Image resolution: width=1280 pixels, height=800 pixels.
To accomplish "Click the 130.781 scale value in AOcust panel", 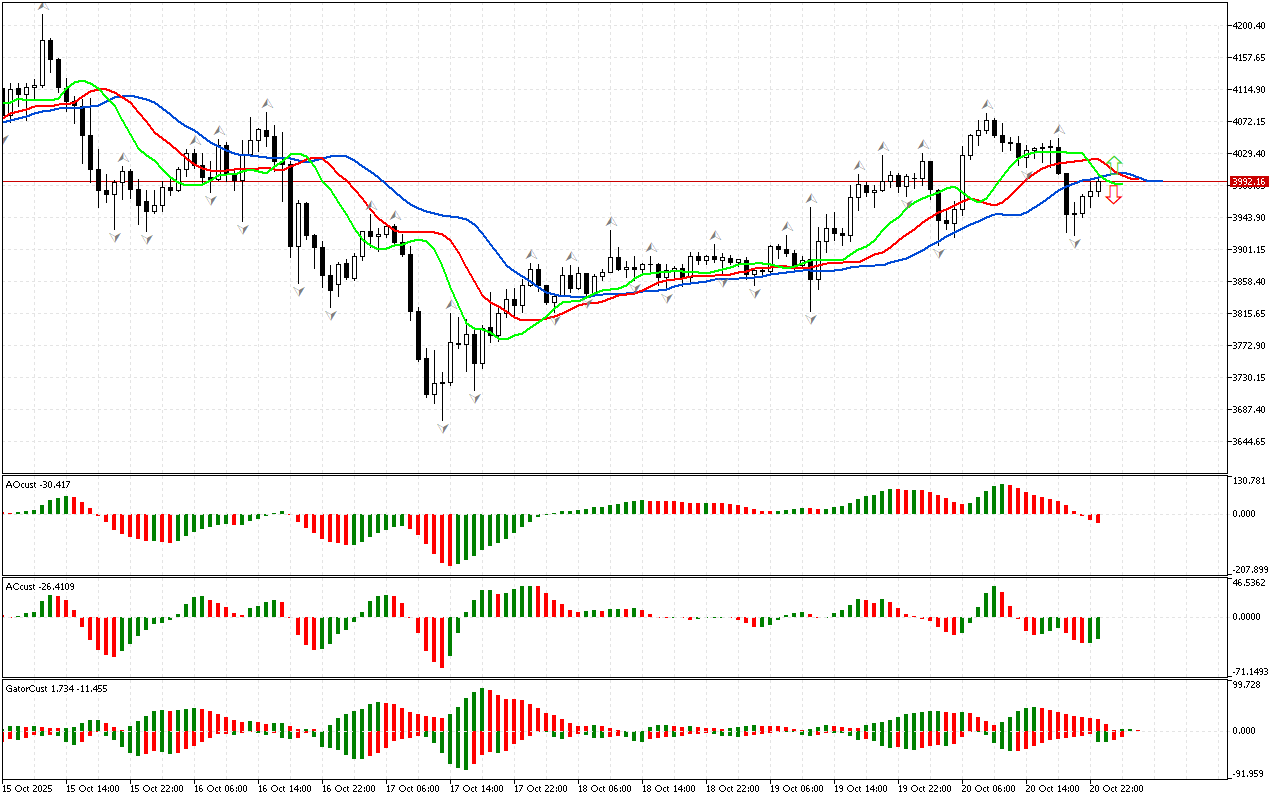I will 1250,482.
